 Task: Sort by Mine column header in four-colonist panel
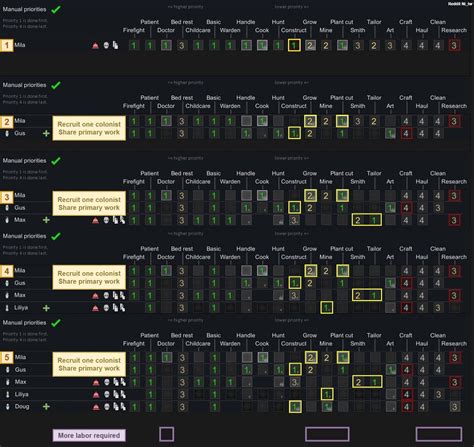coord(326,257)
